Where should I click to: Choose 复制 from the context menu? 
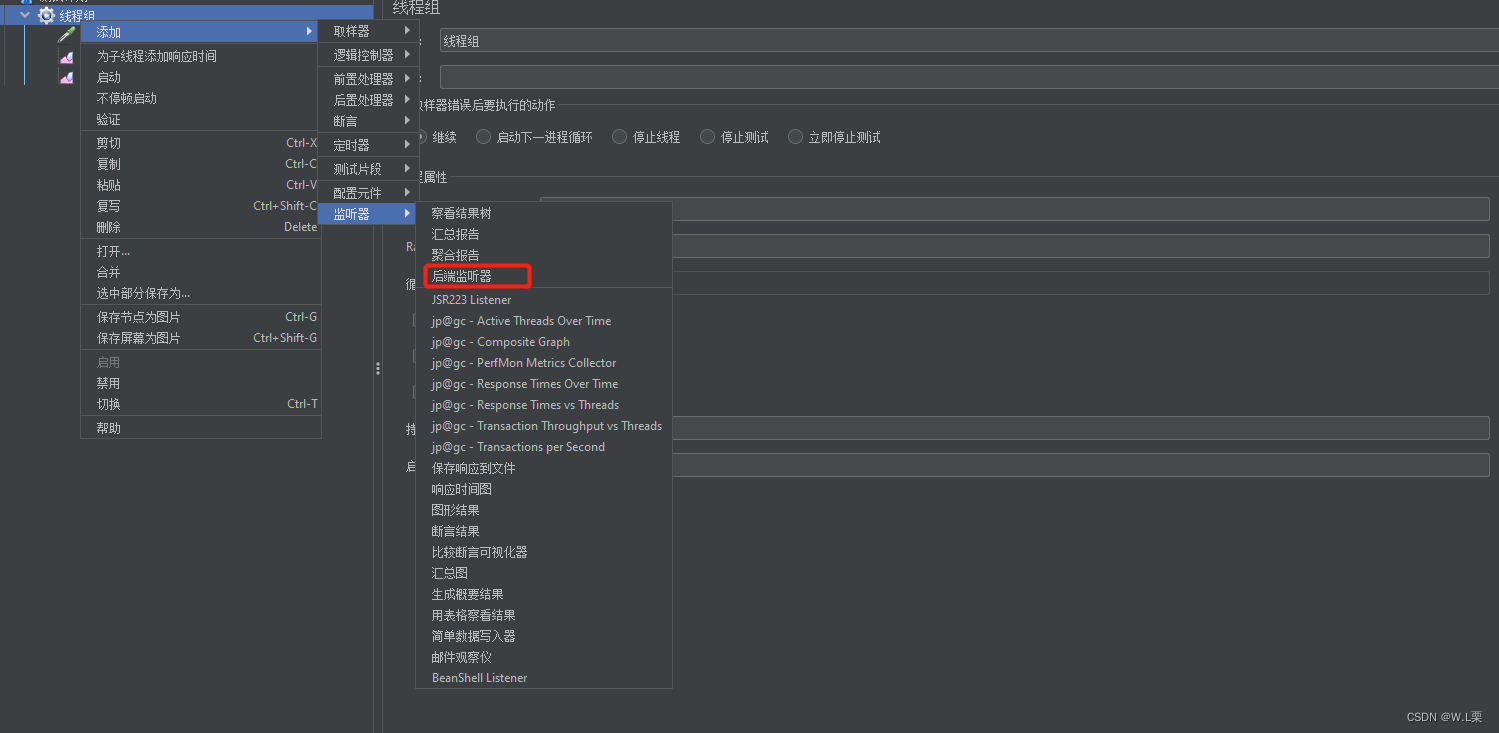(x=200, y=164)
